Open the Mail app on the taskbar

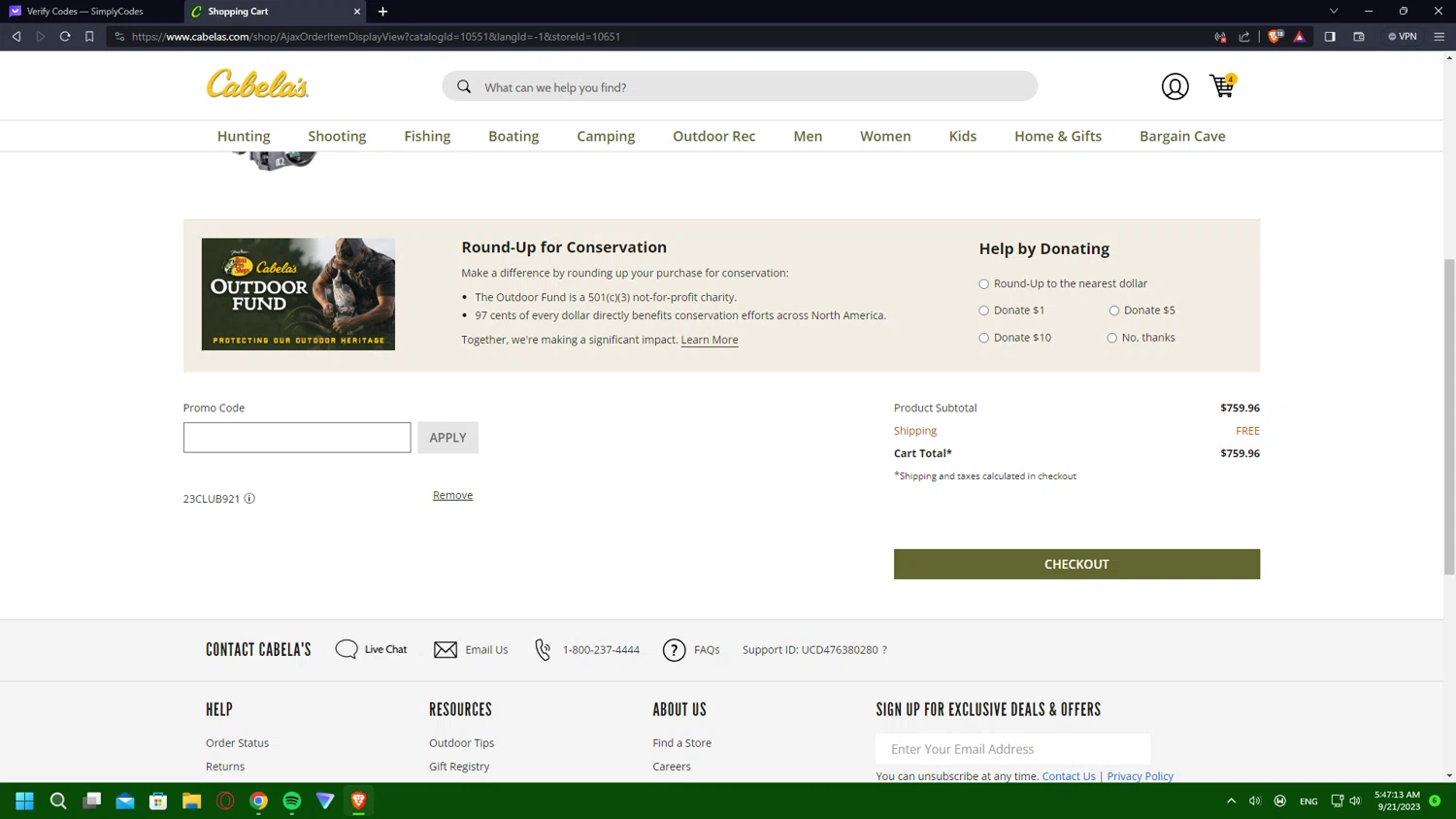(x=125, y=801)
